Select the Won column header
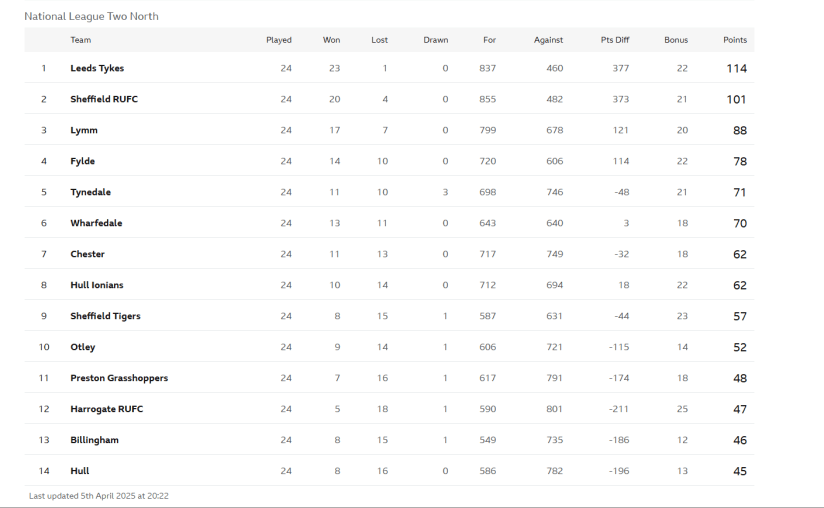Viewport: 824px width, 508px height. click(331, 40)
